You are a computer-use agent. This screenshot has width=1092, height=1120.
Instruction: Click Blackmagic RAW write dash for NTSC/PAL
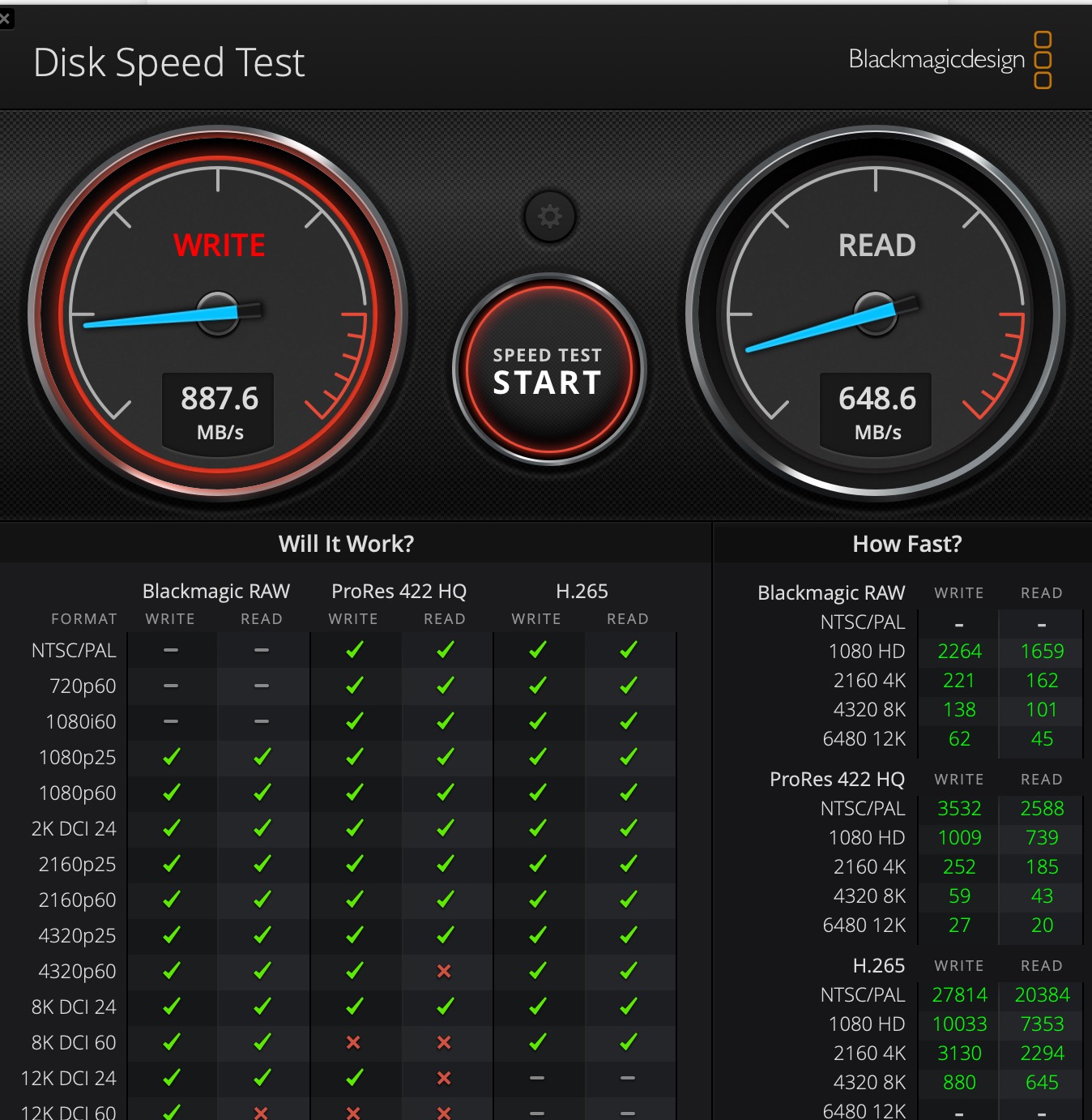tap(171, 650)
